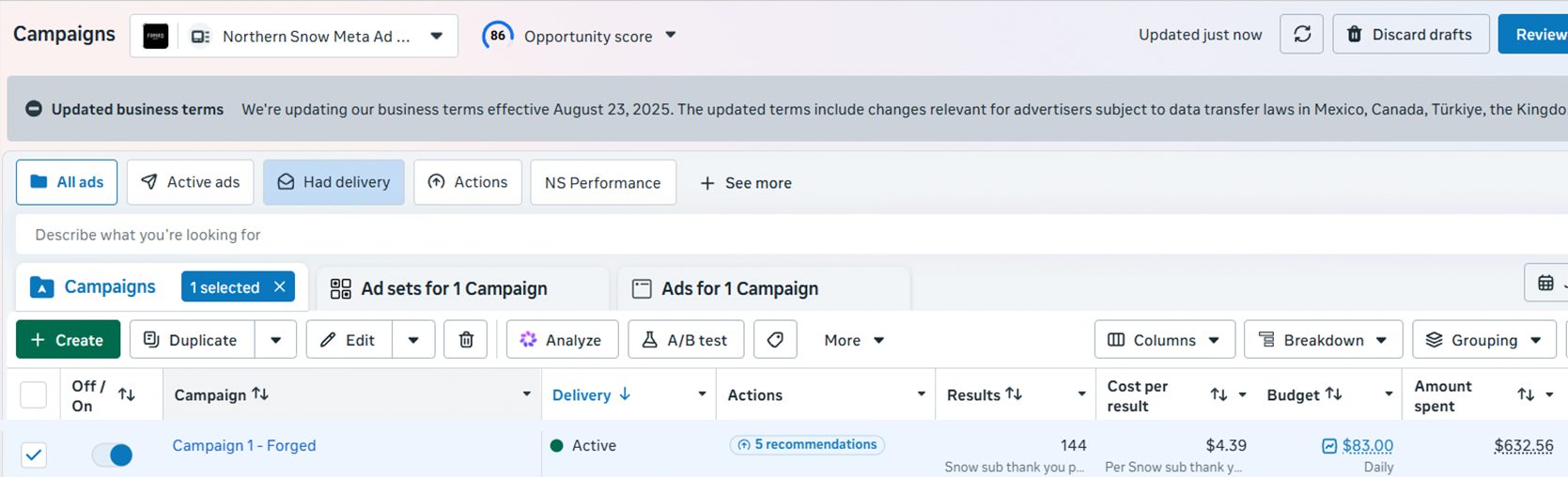Click the 'Describe what you're looking for' search field
1568x477 pixels.
[791, 235]
